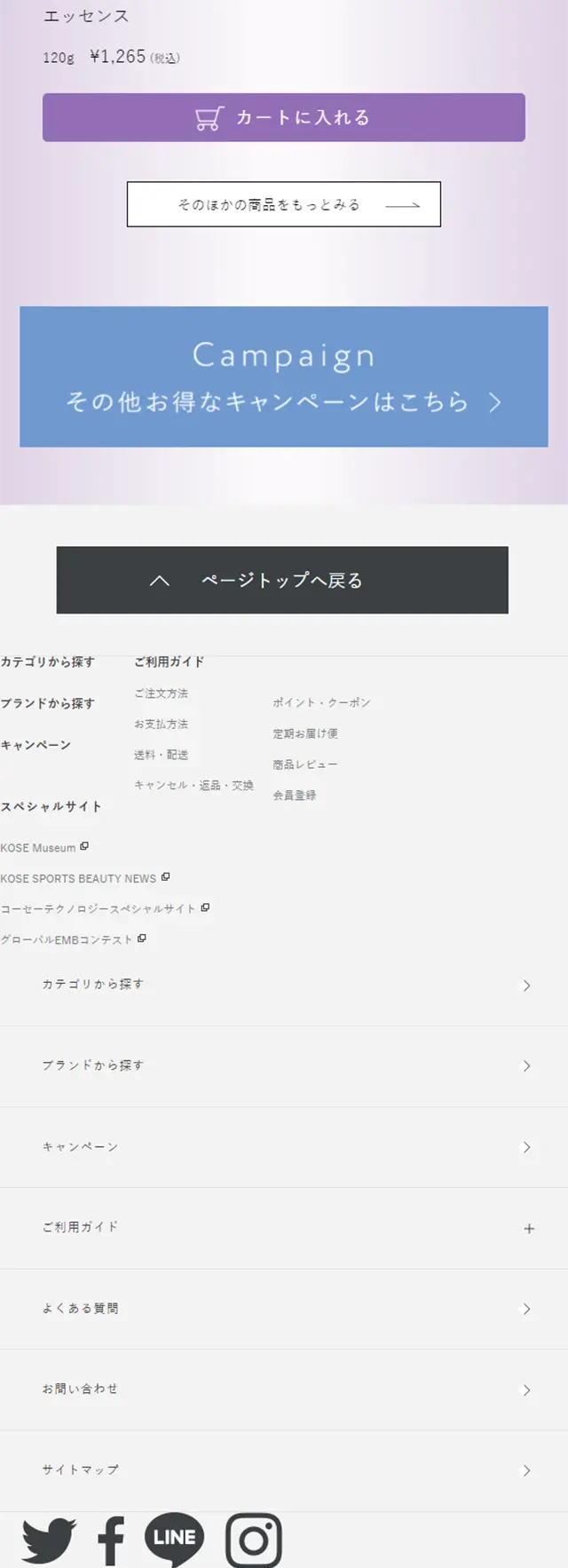
Task: Click external link icon beside KOSE Museum
Action: tap(84, 846)
